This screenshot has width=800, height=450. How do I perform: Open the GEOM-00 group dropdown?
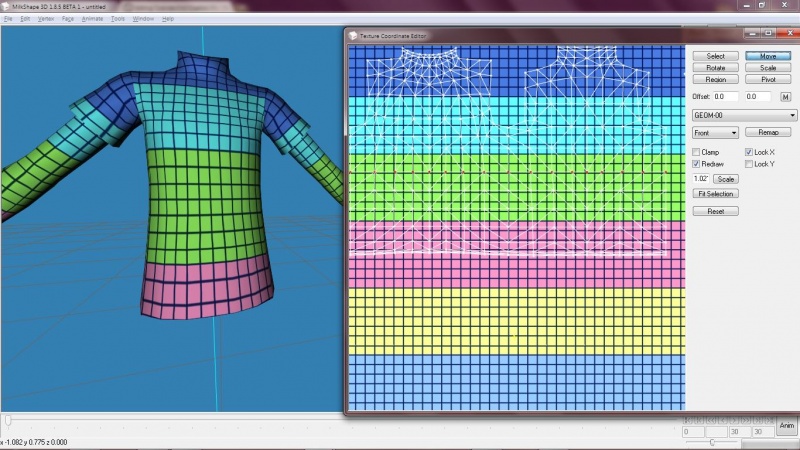(744, 115)
